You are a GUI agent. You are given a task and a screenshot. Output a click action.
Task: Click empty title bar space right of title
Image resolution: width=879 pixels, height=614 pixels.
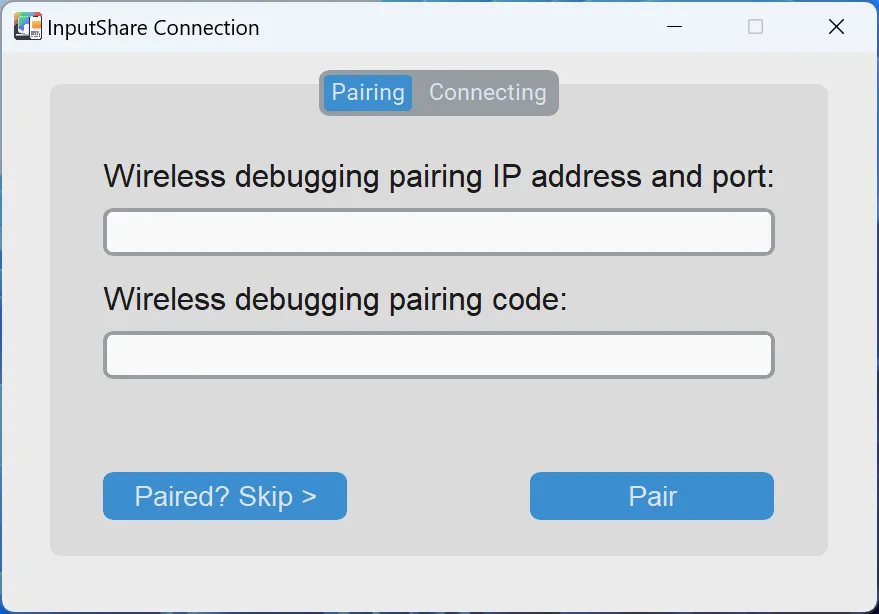pyautogui.click(x=450, y=27)
